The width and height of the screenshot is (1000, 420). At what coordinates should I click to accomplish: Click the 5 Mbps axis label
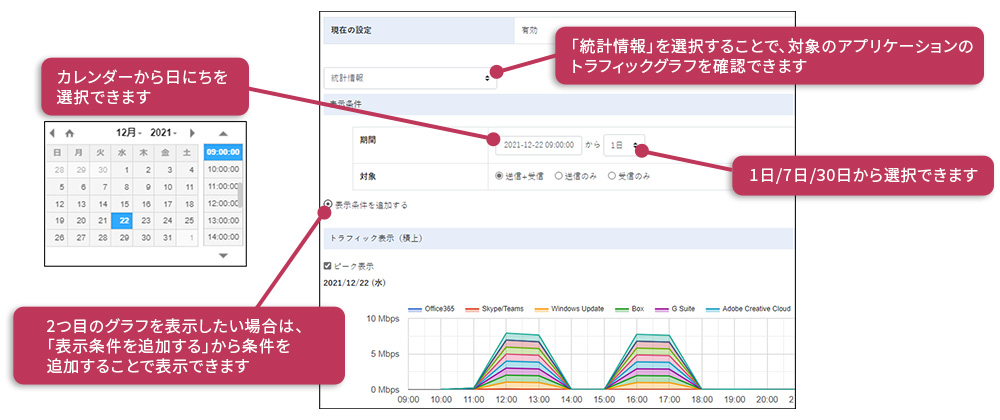click(385, 354)
